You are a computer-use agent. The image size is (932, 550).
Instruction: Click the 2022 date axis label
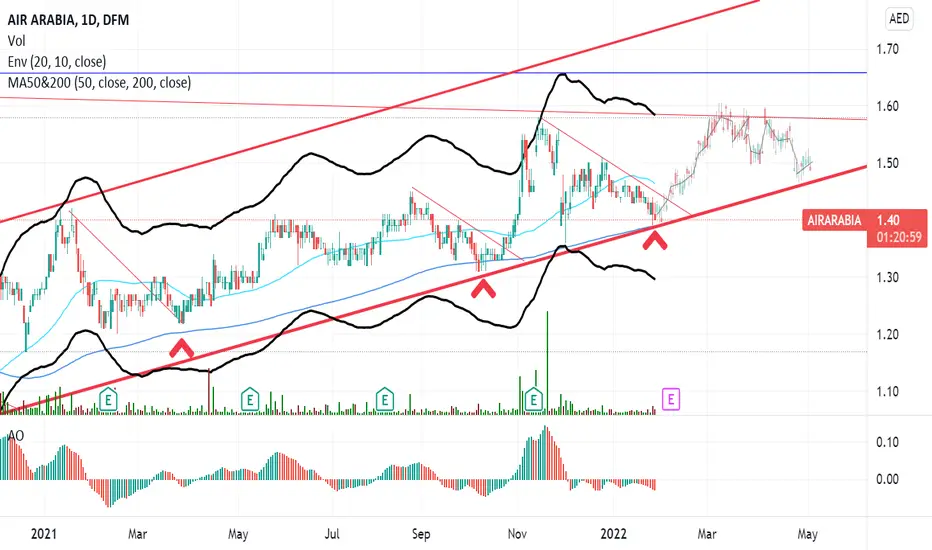(613, 533)
